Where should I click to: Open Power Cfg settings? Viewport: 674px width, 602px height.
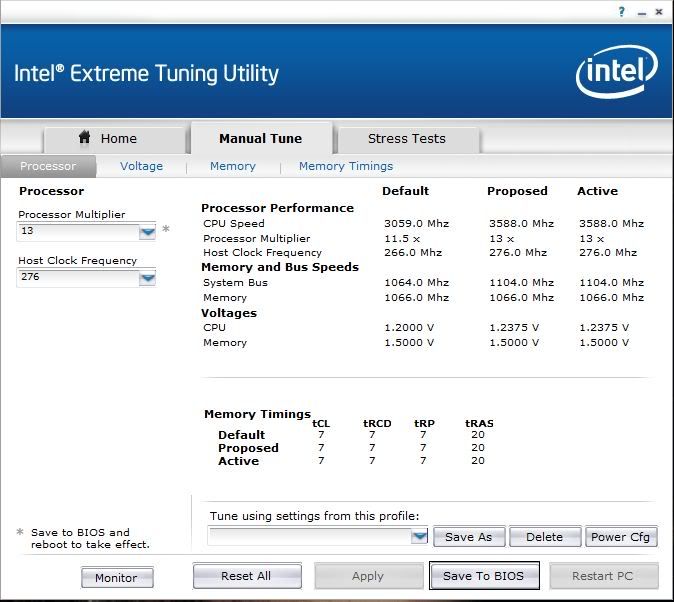621,537
